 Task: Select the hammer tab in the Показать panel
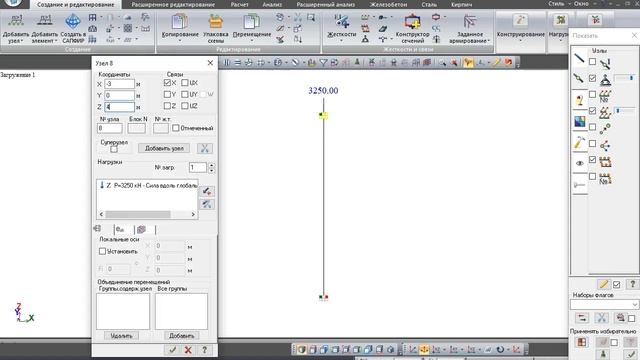tap(579, 142)
